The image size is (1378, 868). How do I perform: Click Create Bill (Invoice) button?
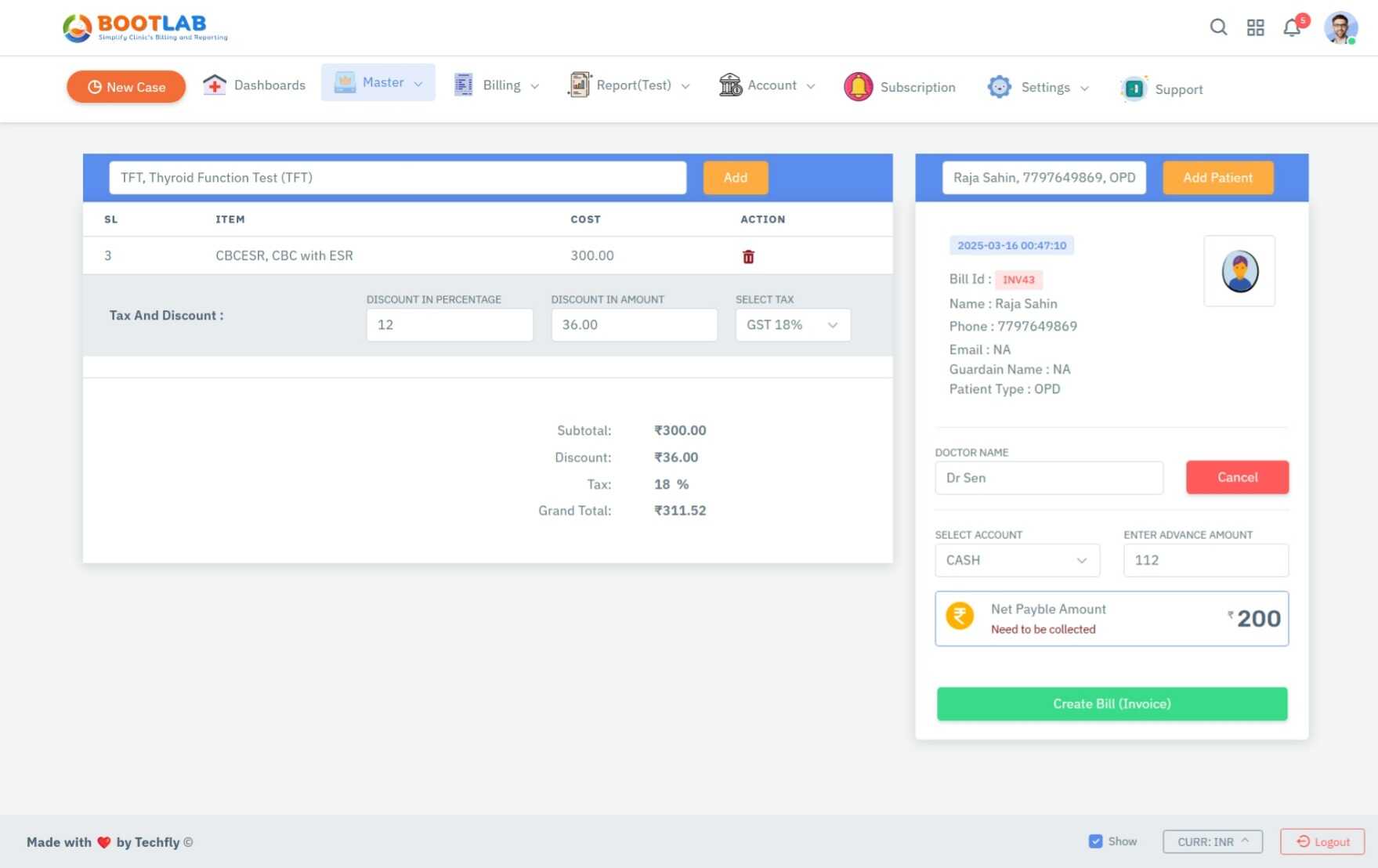tap(1111, 703)
